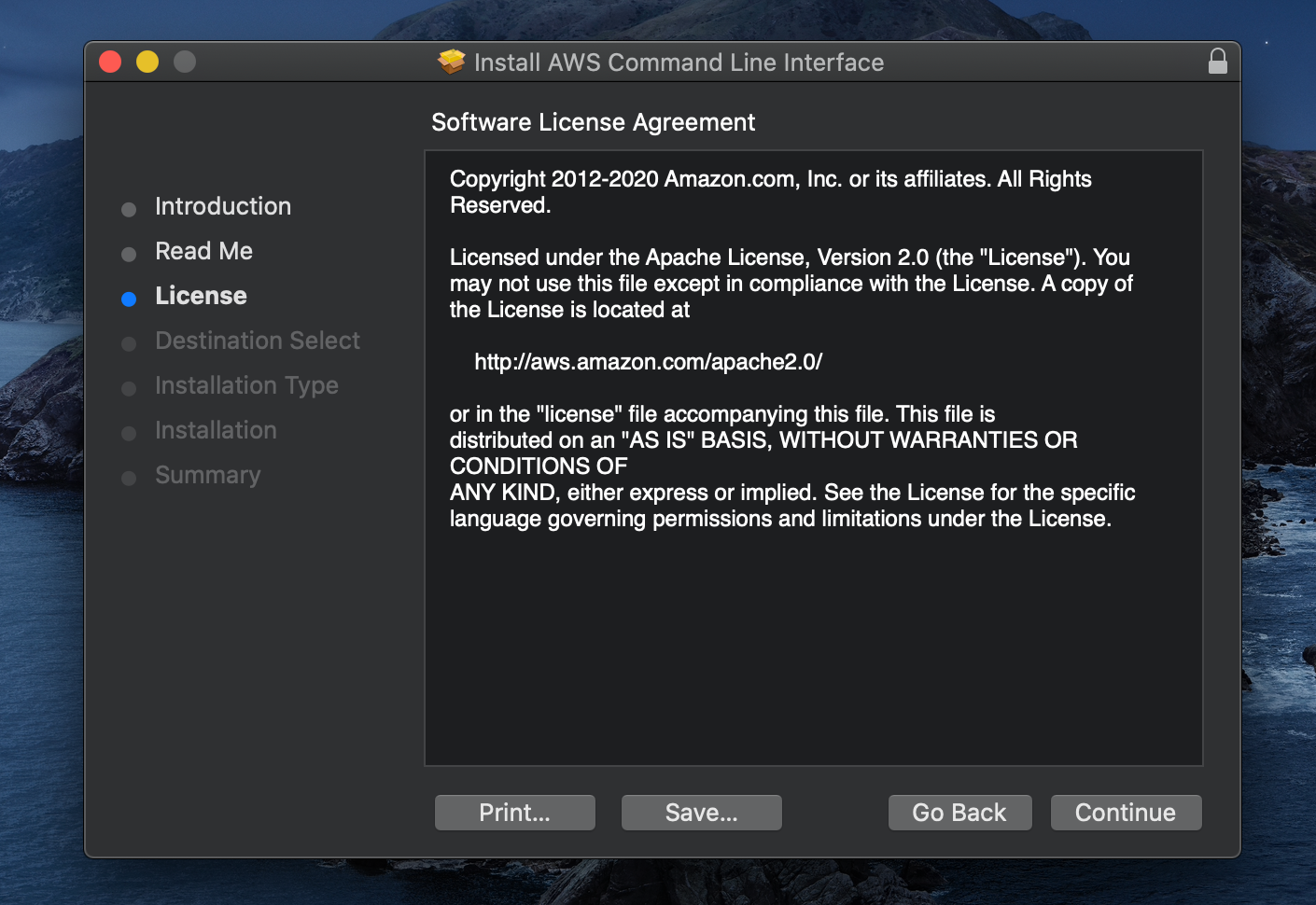
Task: Select the Destination Select step
Action: pyautogui.click(x=258, y=341)
